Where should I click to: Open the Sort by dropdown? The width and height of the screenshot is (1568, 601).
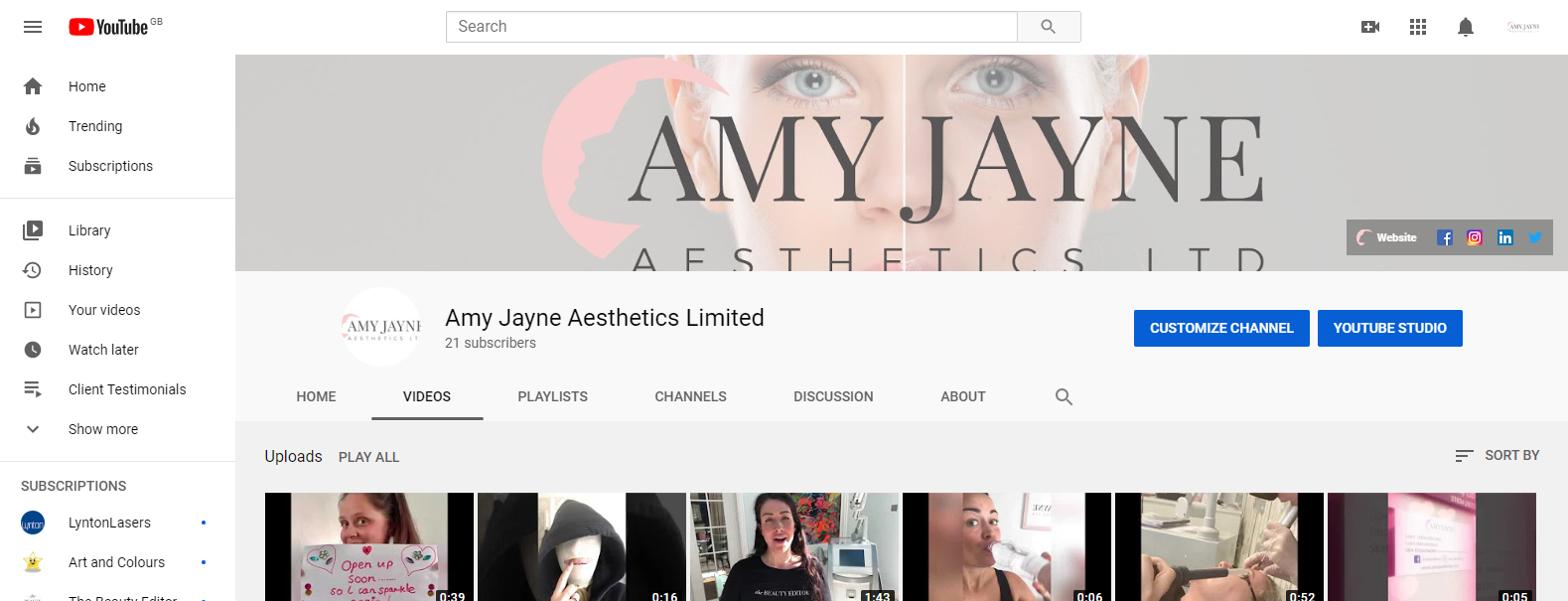pos(1497,456)
